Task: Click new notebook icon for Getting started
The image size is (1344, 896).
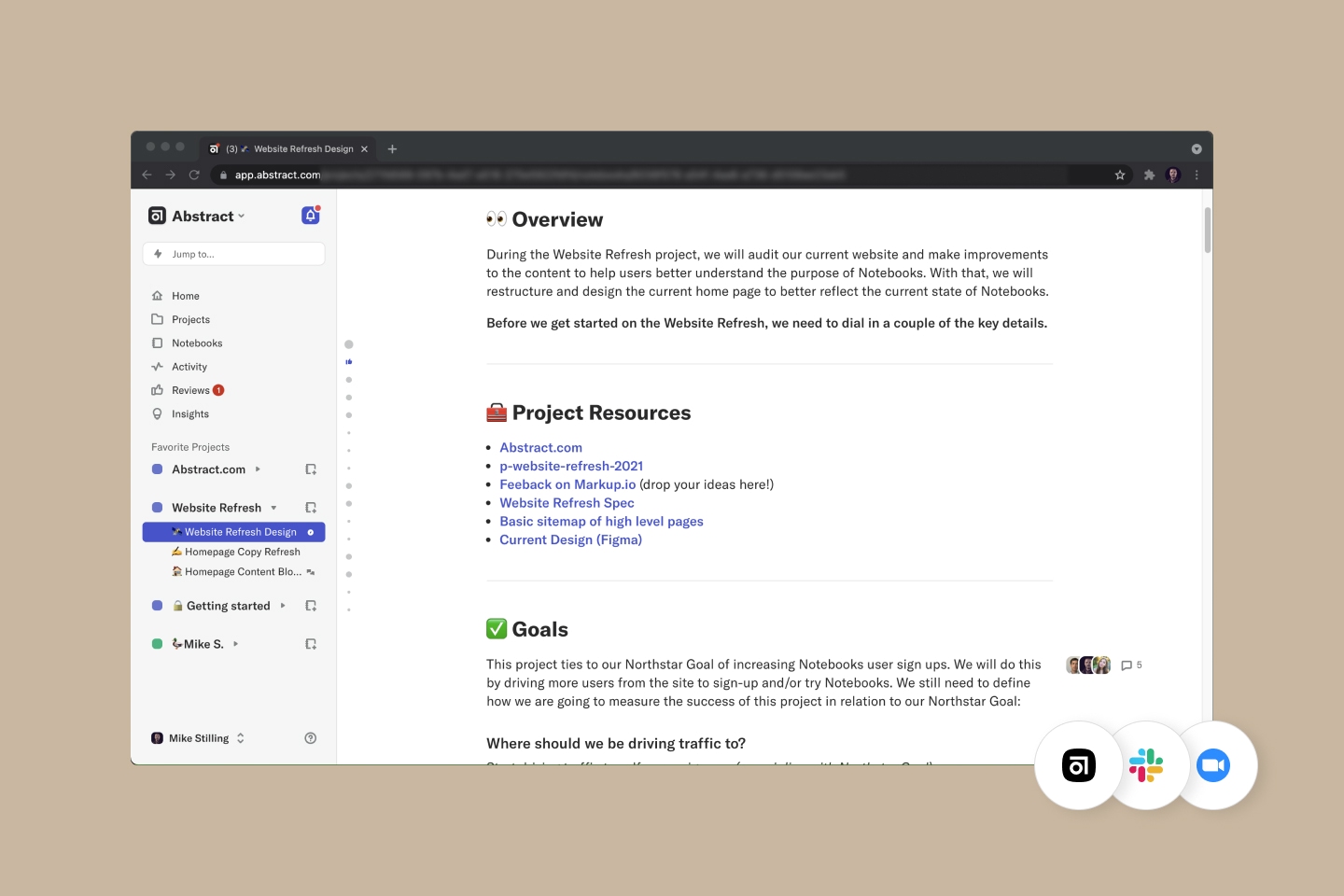Action: coord(311,606)
